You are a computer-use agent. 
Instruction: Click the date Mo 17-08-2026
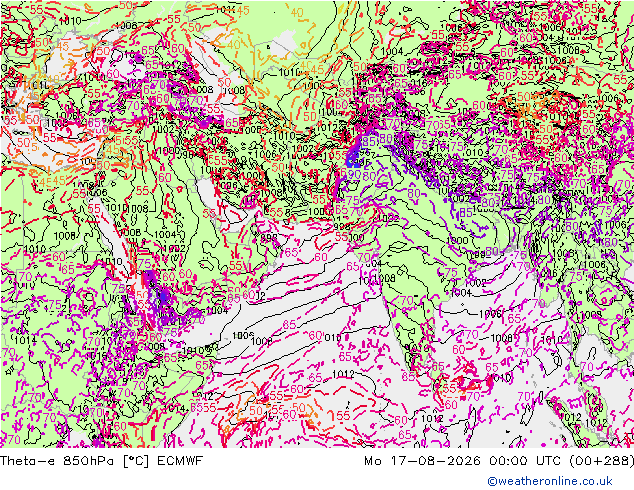[422, 460]
